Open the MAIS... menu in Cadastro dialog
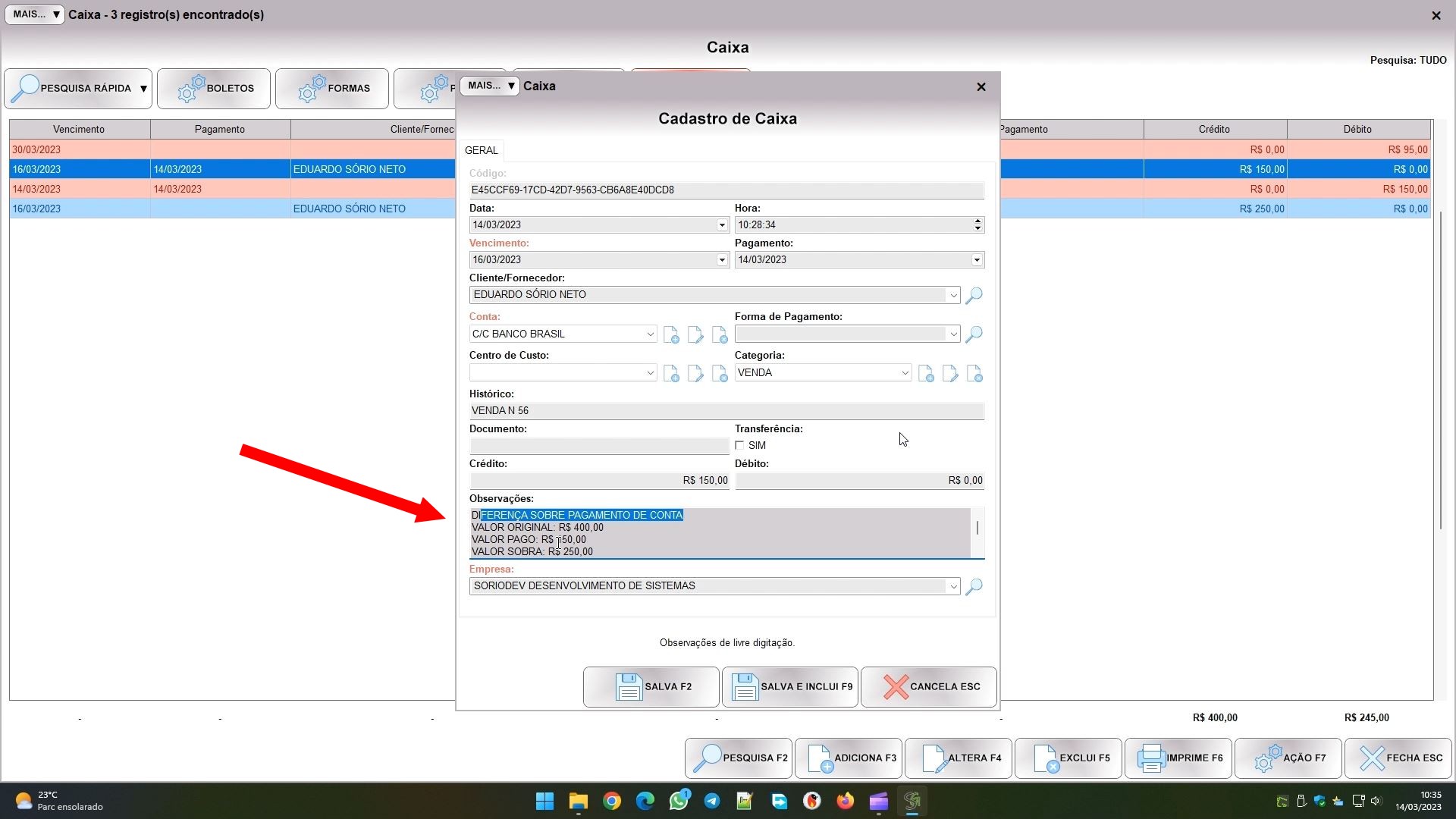This screenshot has width=1456, height=819. pos(490,86)
